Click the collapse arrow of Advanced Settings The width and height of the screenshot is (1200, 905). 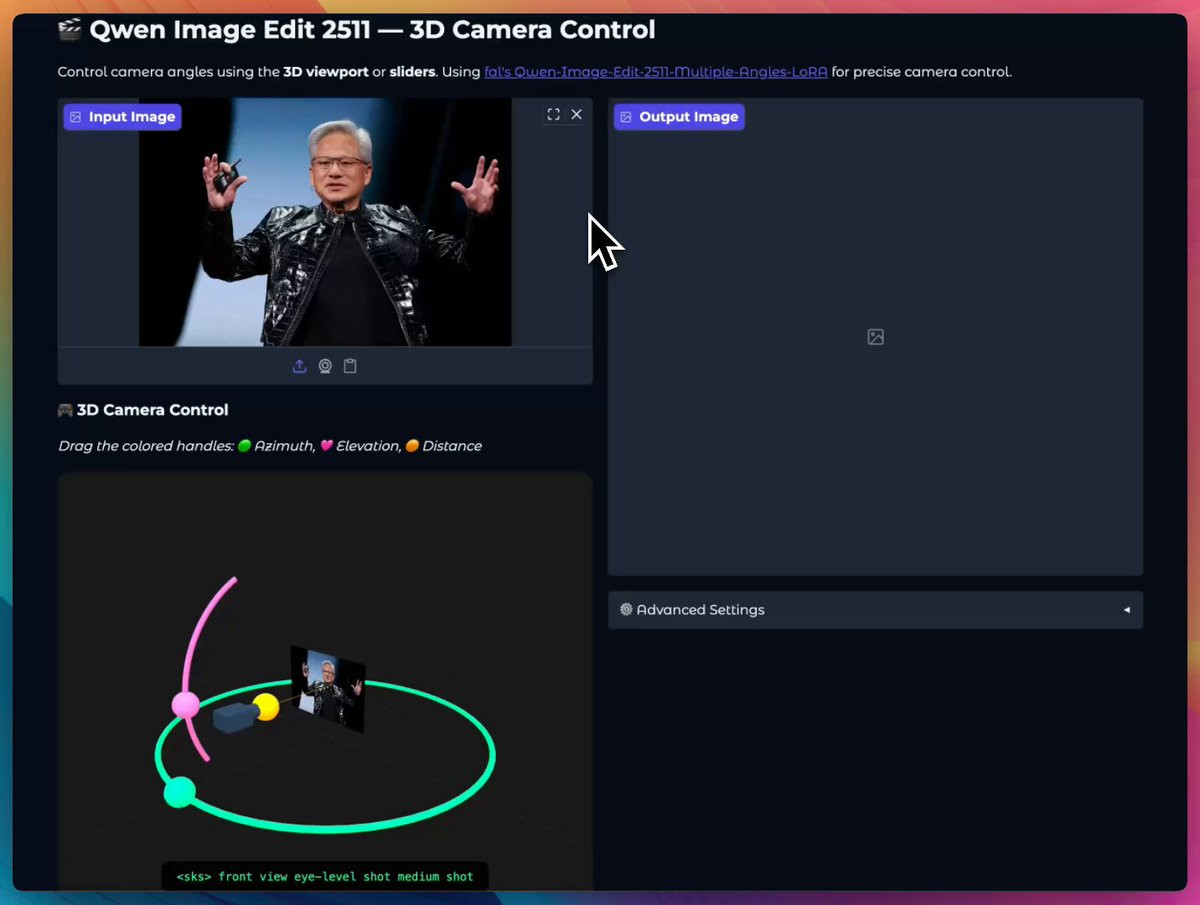click(x=1126, y=610)
